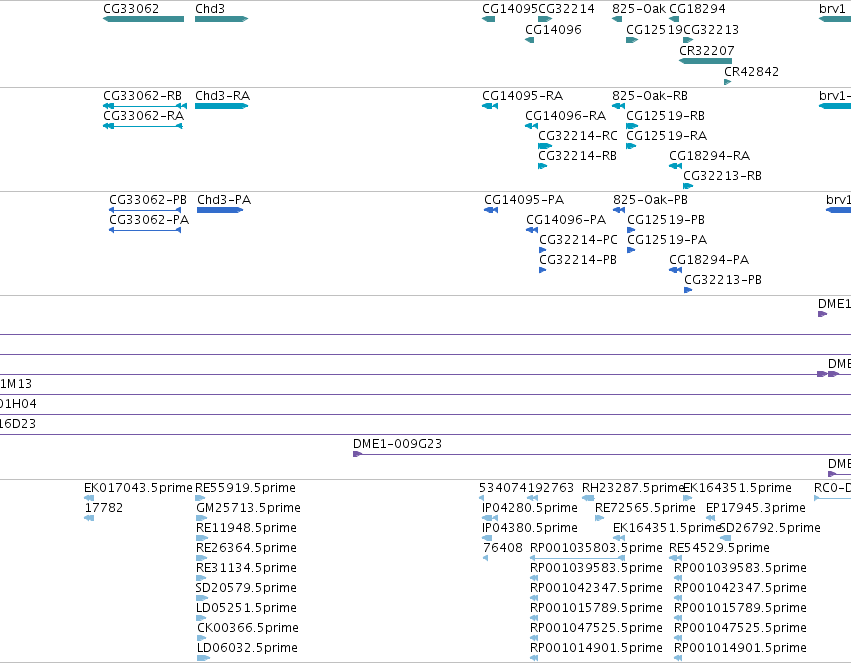Click the CG33062 gene label
Viewport: 851px width, 663px height.
(x=131, y=9)
